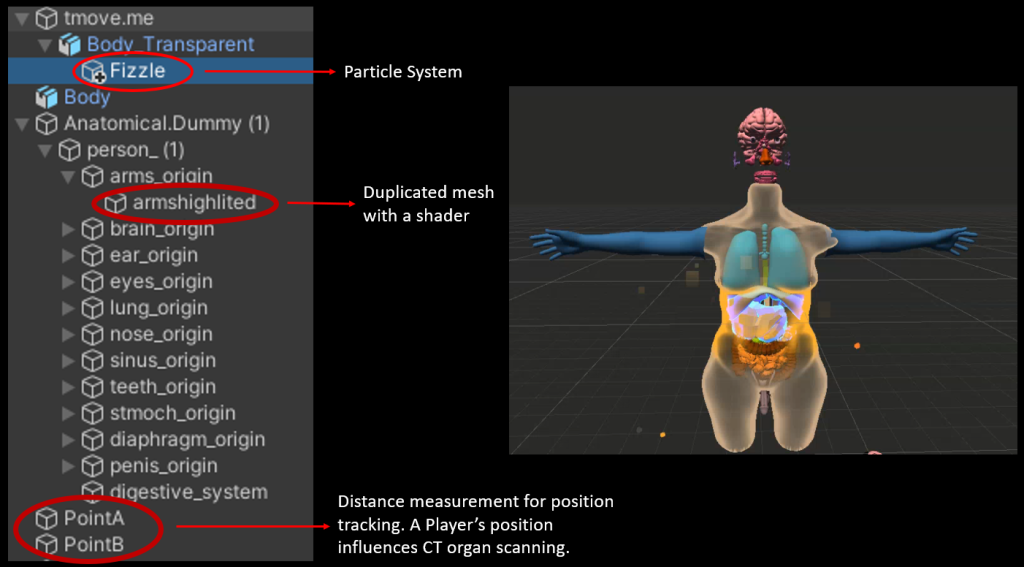Screen dimensions: 1024x567
Task: Select the lung_origin label
Action: (x=159, y=308)
